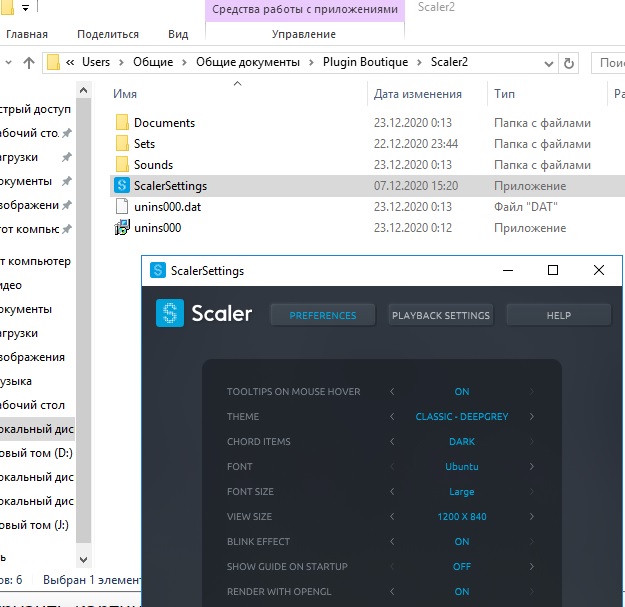Close the ScalerSettings window
Screen dimensions: 625x607
pyautogui.click(x=599, y=270)
